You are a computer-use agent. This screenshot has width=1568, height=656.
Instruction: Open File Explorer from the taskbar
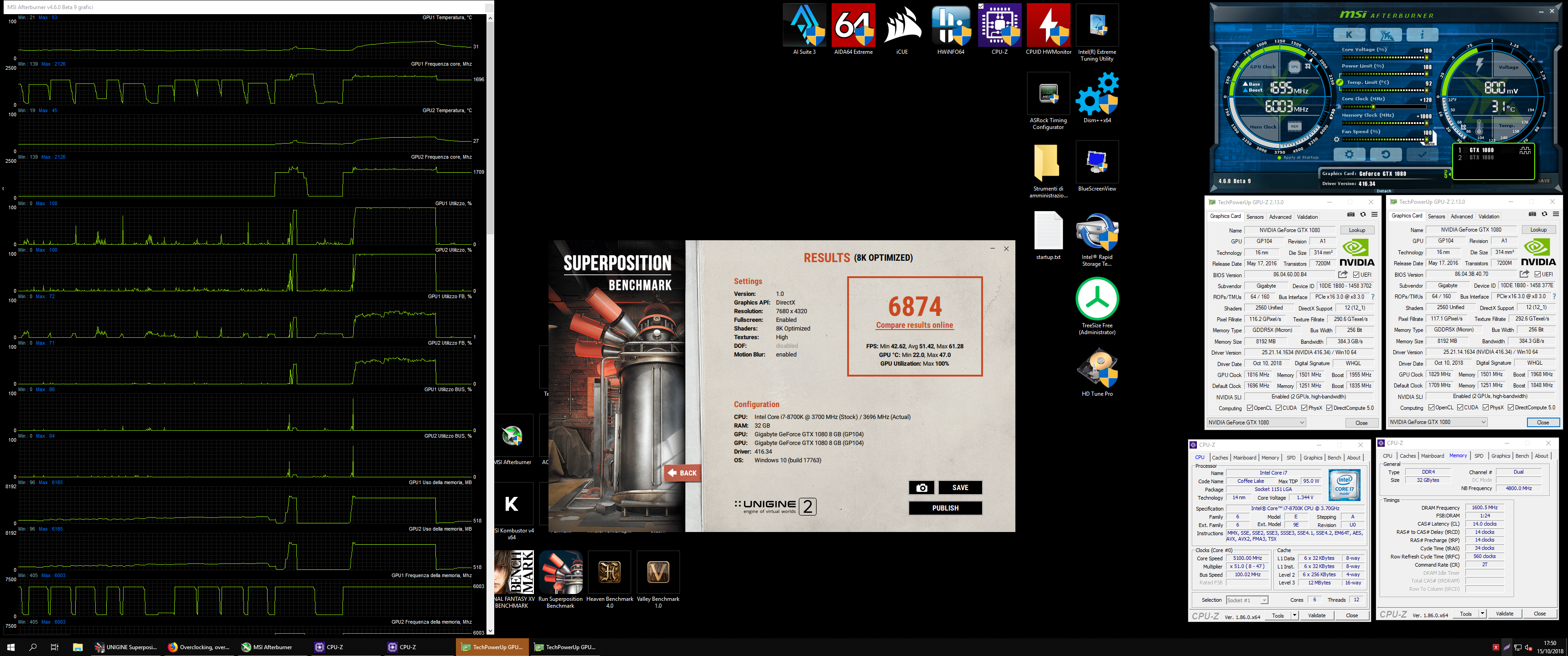(78, 647)
